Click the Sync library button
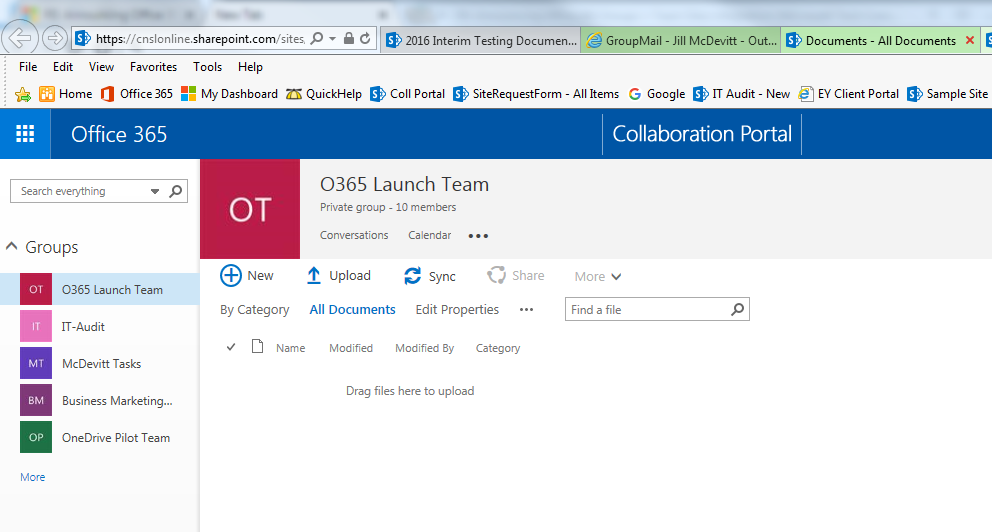The height and width of the screenshot is (532, 992). tap(430, 276)
